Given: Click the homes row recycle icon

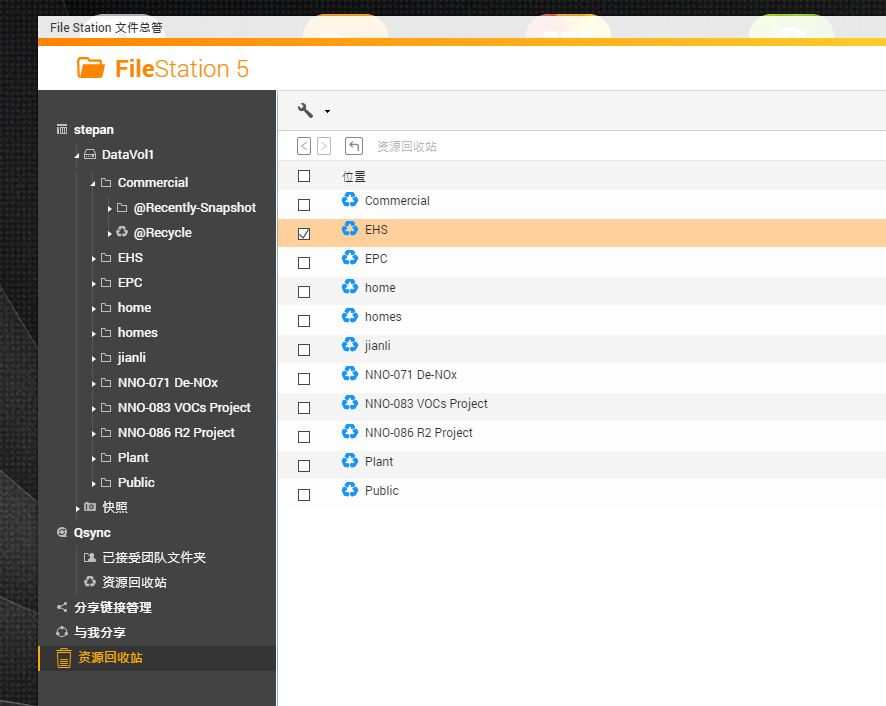Looking at the screenshot, I should pyautogui.click(x=350, y=315).
